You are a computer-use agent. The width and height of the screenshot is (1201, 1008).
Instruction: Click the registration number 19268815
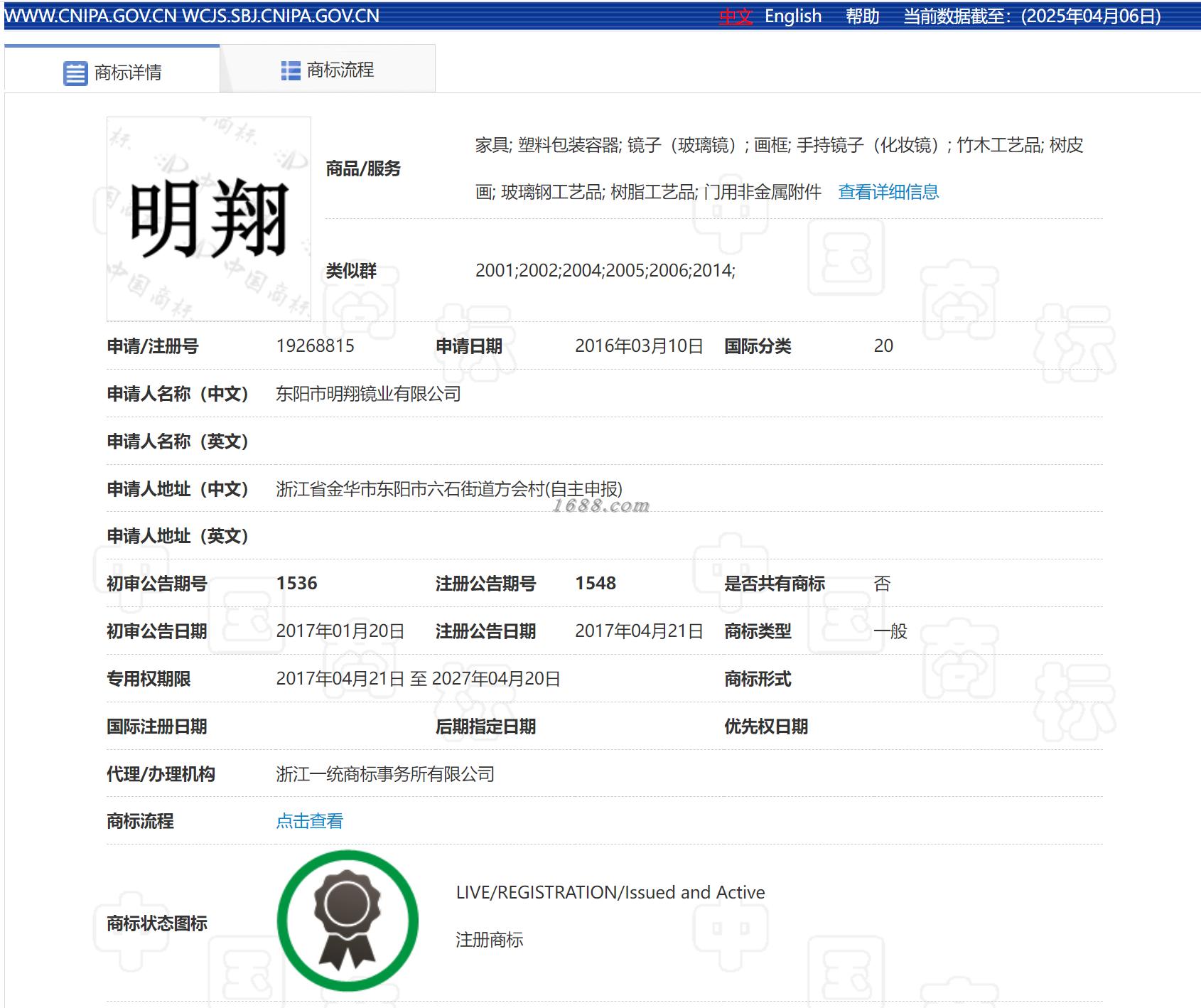pos(316,346)
